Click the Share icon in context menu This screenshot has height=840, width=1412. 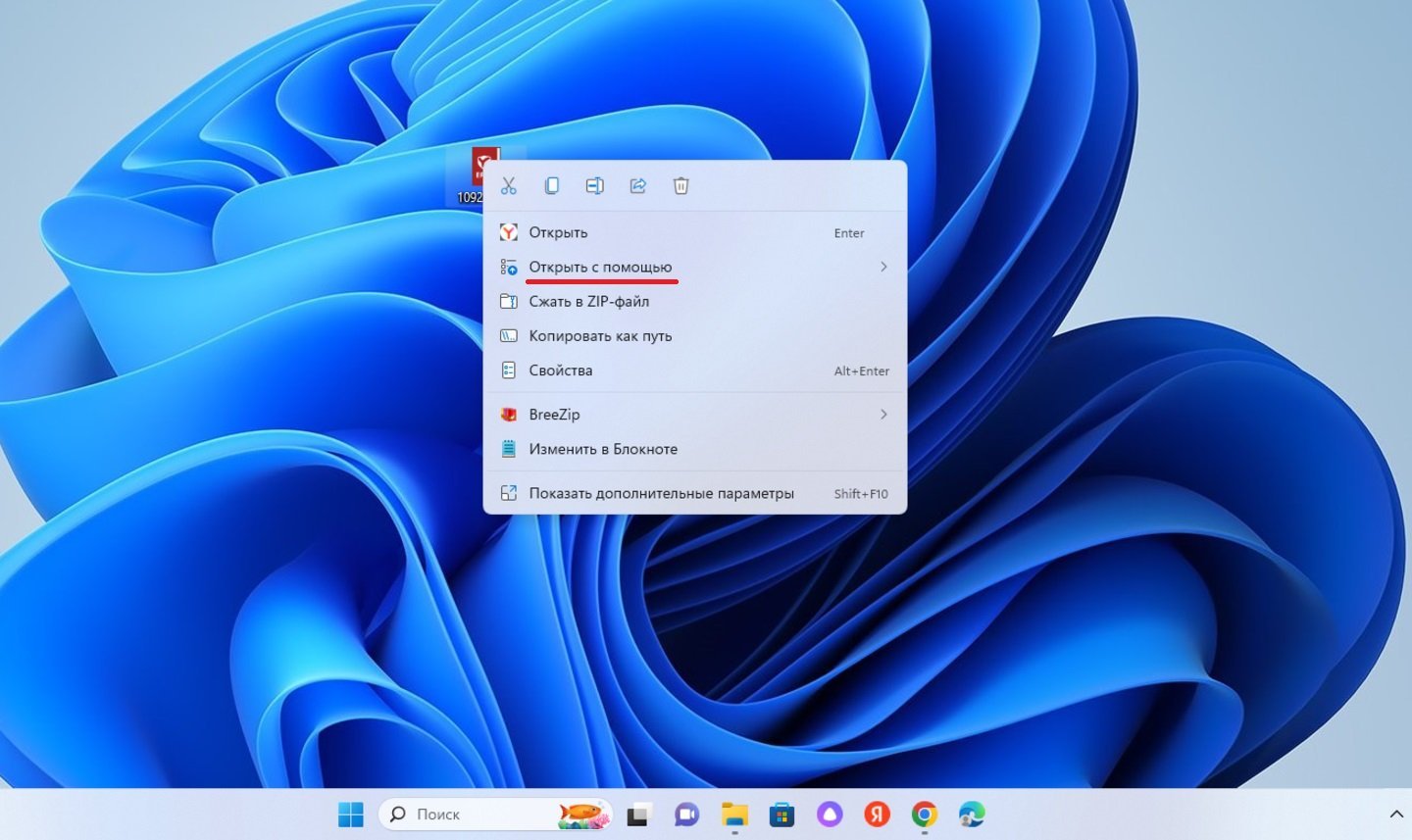(638, 186)
